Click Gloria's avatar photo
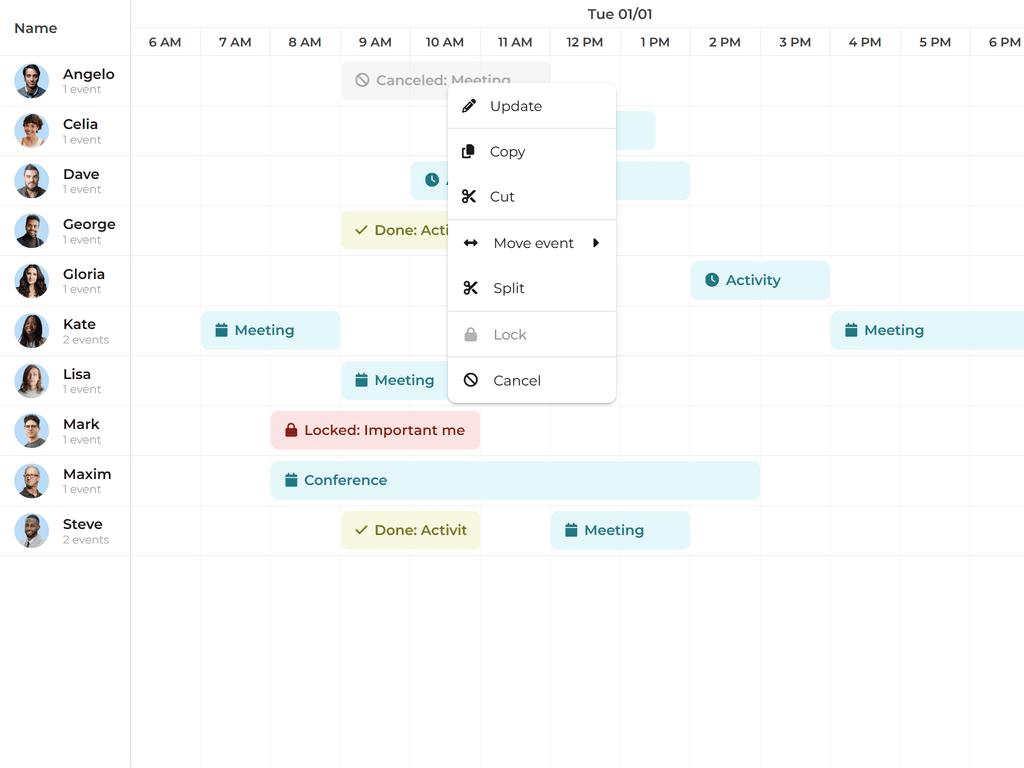The height and width of the screenshot is (768, 1024). pos(32,281)
